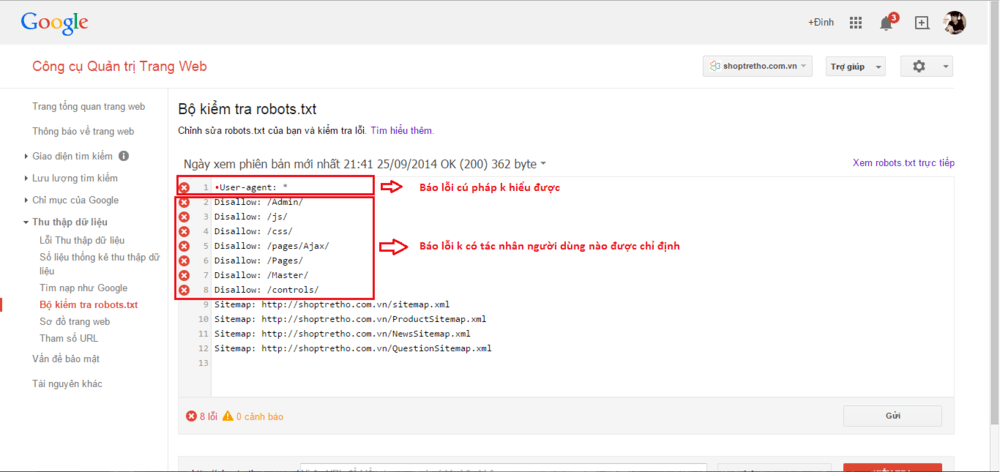
Task: Open Số liệu thống kê thu thập dữ liệu
Action: 99,264
